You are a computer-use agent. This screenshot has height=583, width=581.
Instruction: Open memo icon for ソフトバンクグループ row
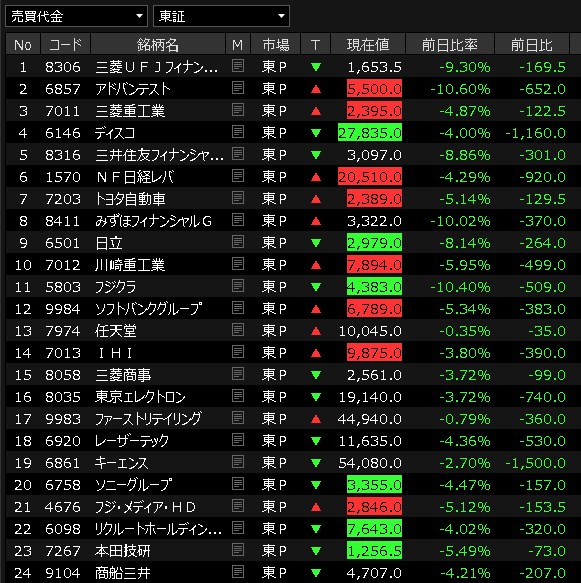(x=238, y=308)
